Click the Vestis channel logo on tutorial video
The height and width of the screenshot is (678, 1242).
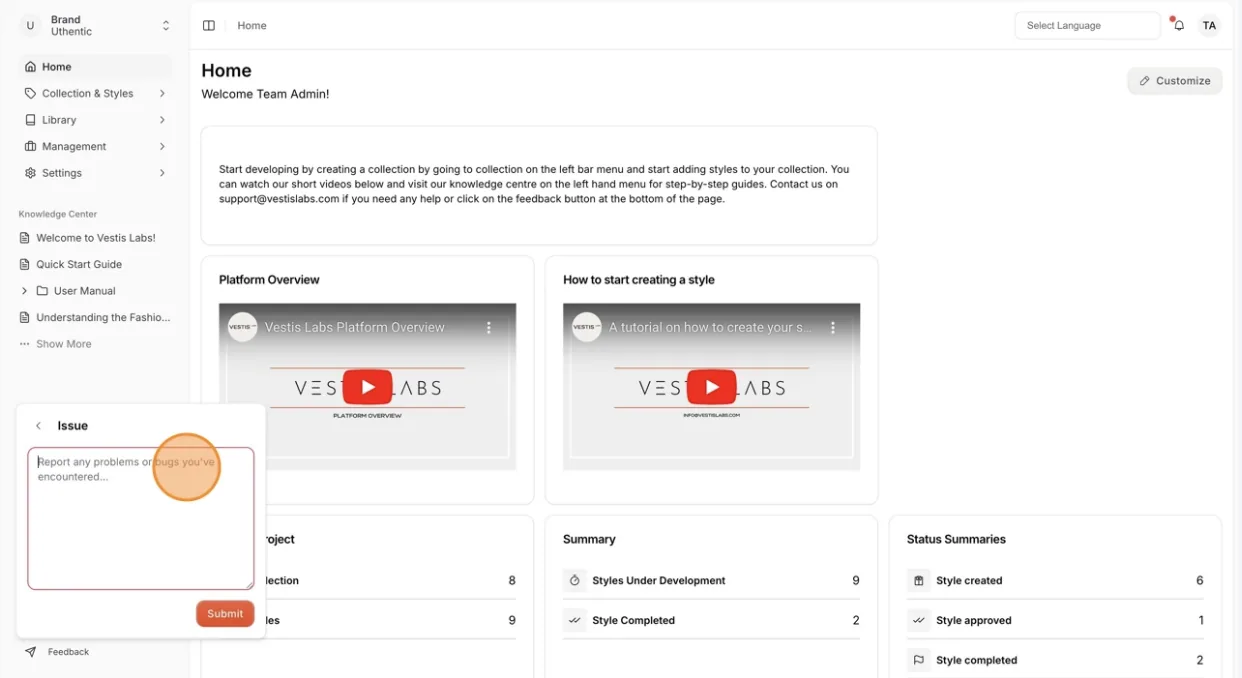coord(587,327)
